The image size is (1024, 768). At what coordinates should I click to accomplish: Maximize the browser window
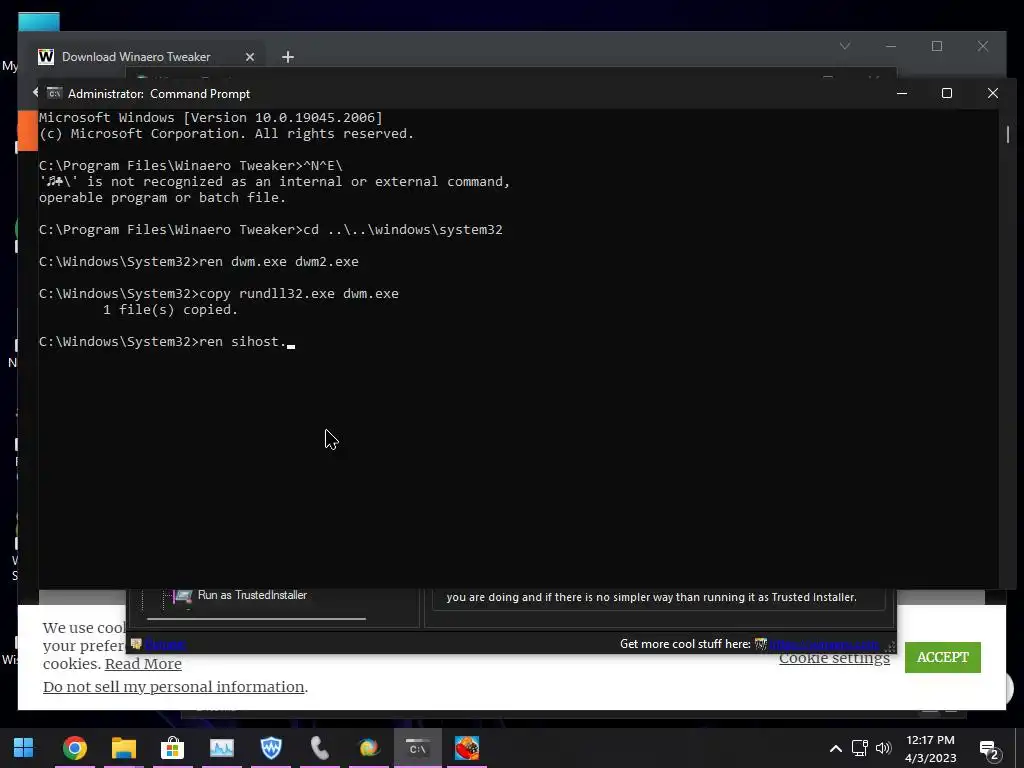pos(937,46)
